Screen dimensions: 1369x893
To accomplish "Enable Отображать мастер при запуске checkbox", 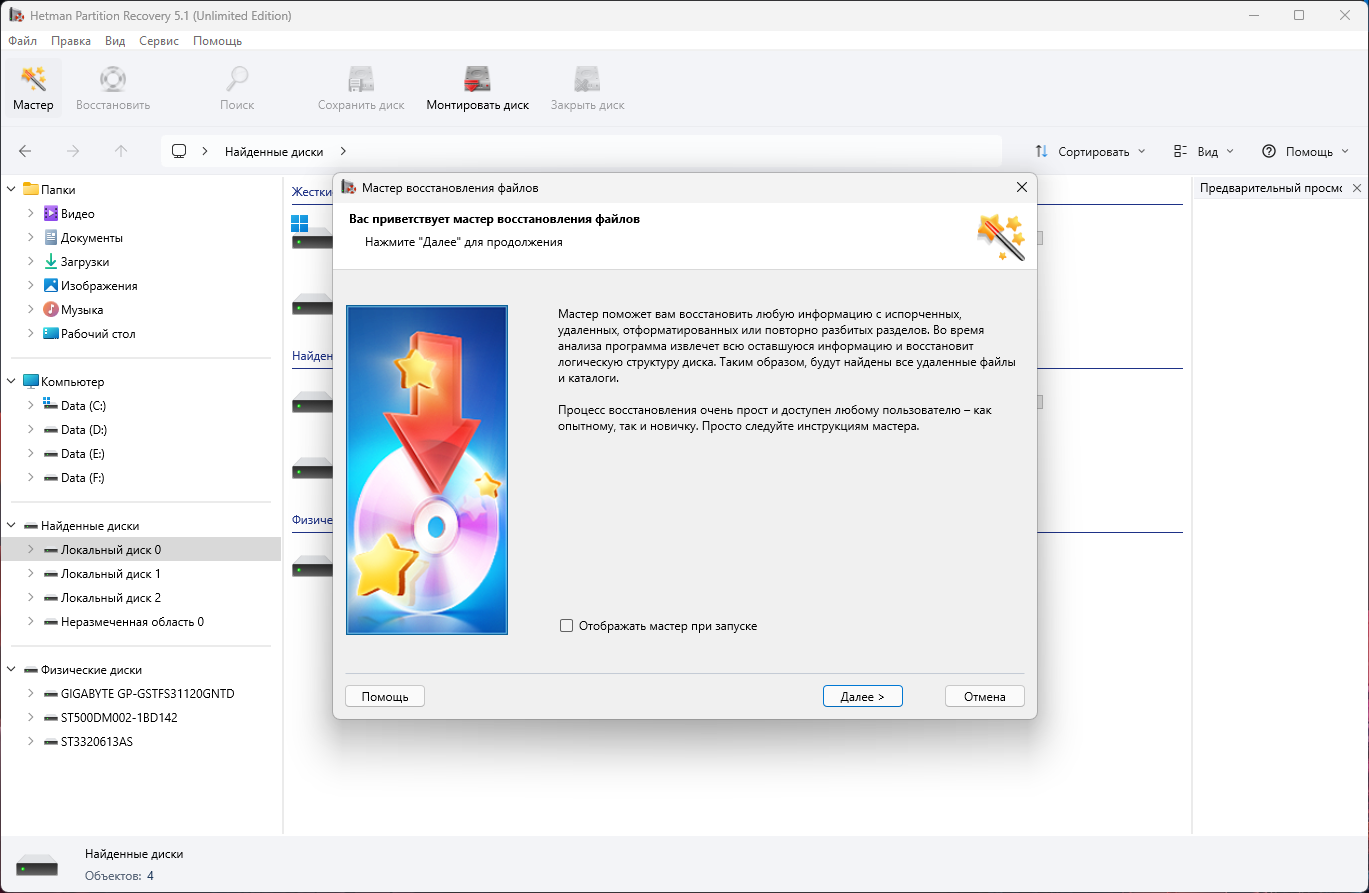I will (x=567, y=626).
